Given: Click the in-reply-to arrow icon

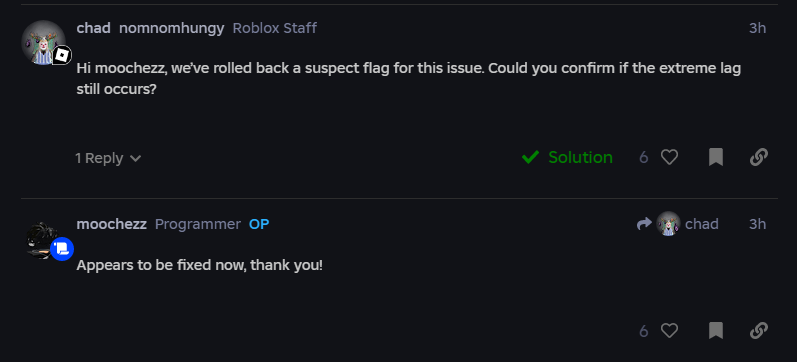Looking at the screenshot, I should [644, 224].
